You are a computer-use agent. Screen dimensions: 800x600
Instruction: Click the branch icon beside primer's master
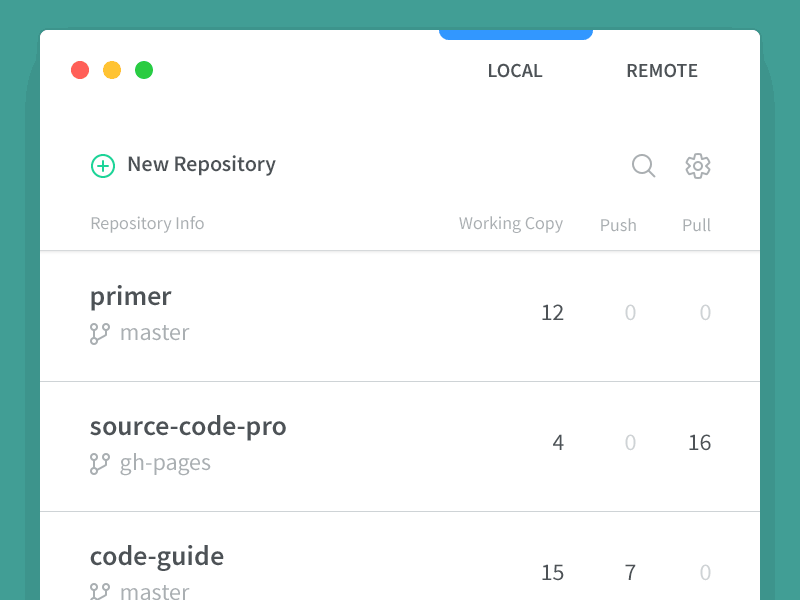[x=100, y=333]
